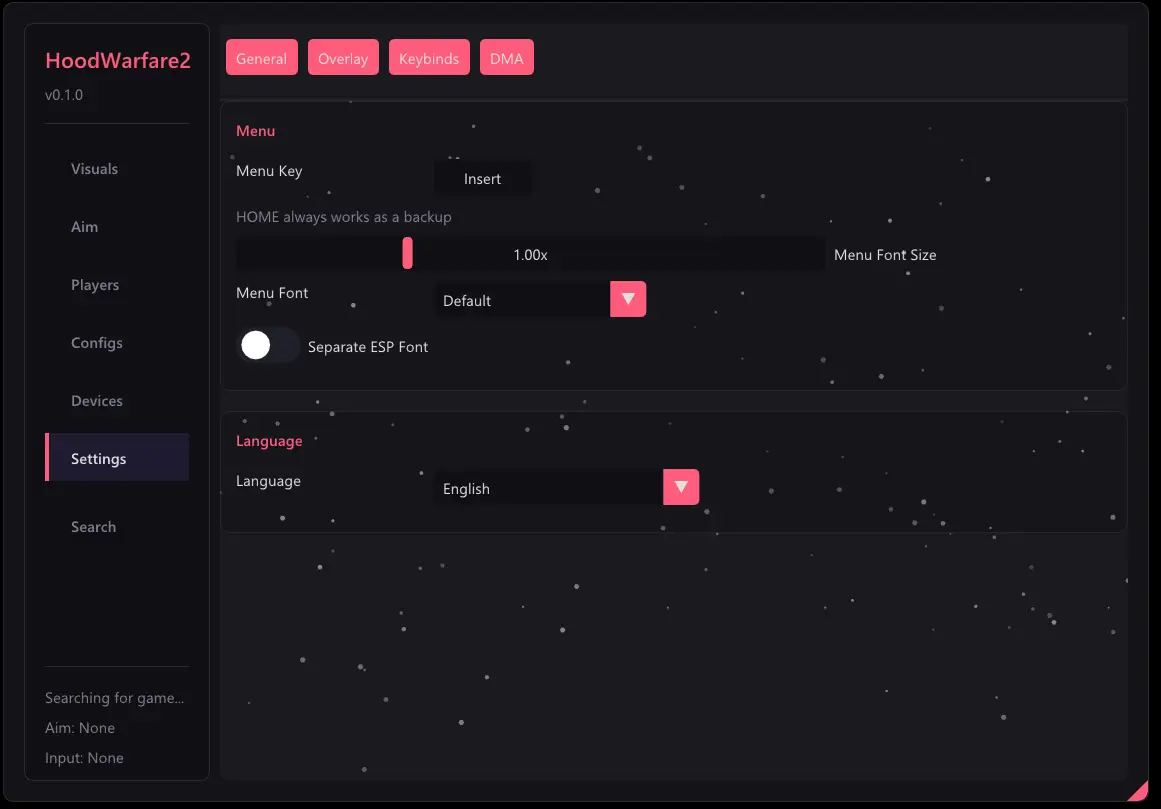Change the Menu Key Insert binding
The height and width of the screenshot is (809, 1161).
click(482, 178)
